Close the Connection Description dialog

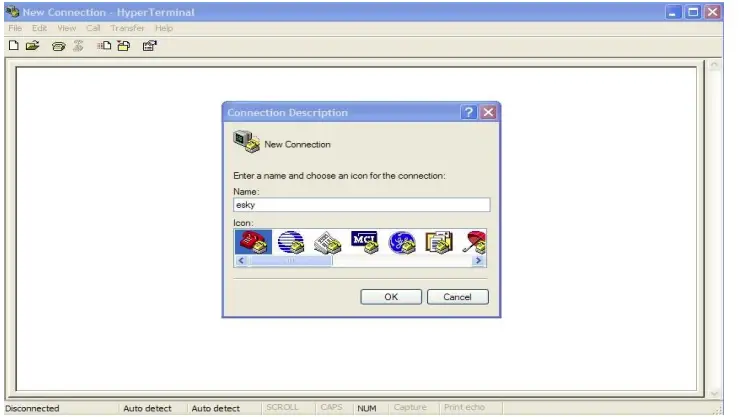488,112
